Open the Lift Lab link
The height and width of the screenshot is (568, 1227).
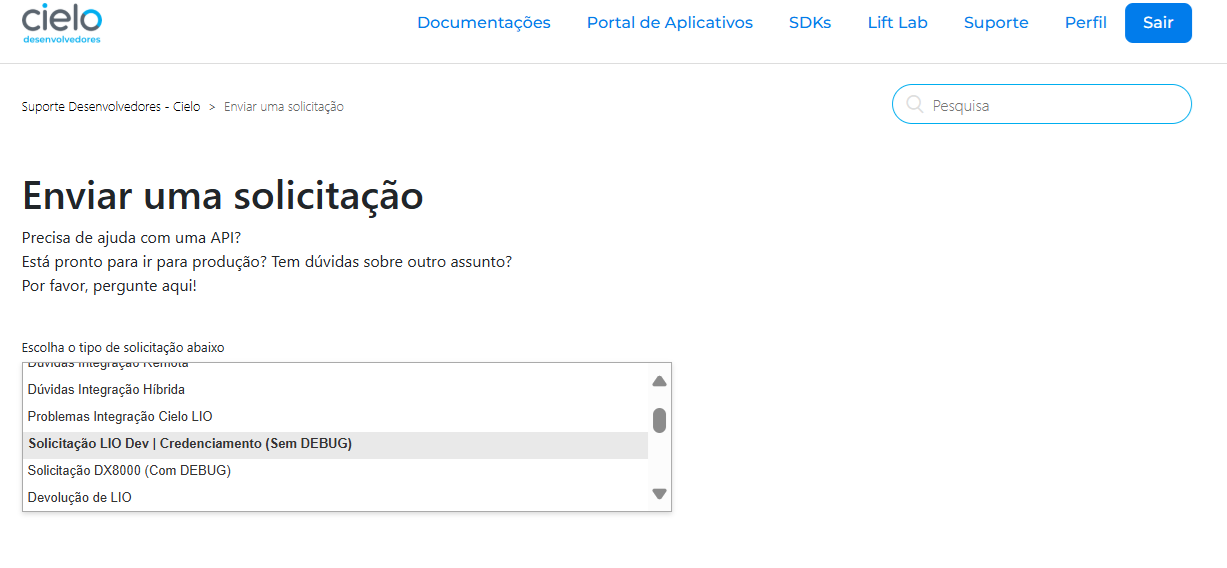(898, 22)
